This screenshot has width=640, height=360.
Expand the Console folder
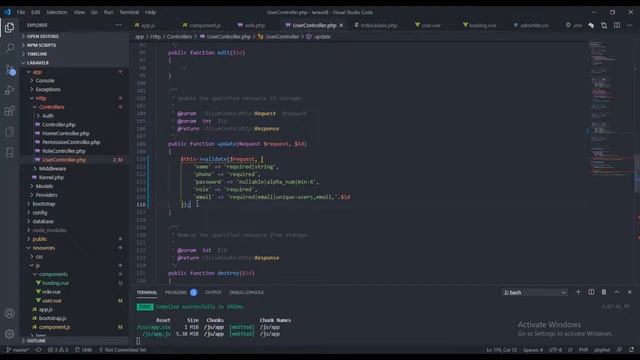[x=45, y=81]
